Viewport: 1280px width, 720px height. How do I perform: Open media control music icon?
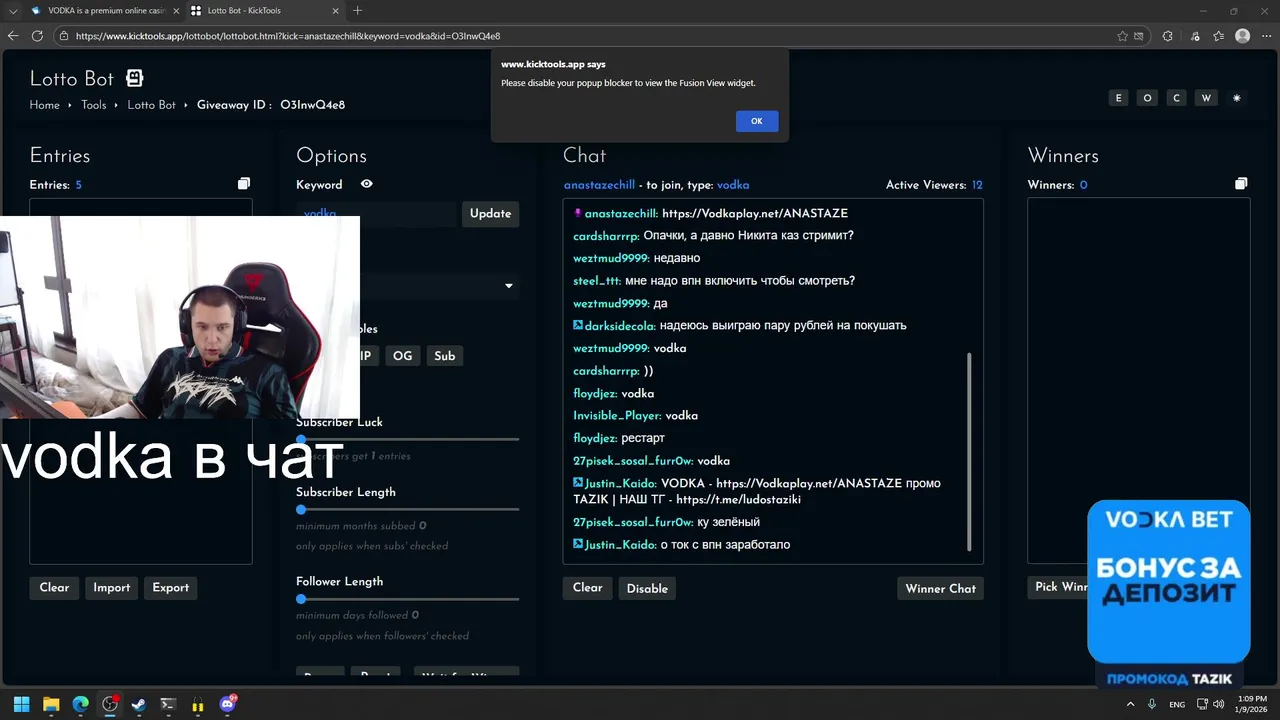click(x=1196, y=36)
